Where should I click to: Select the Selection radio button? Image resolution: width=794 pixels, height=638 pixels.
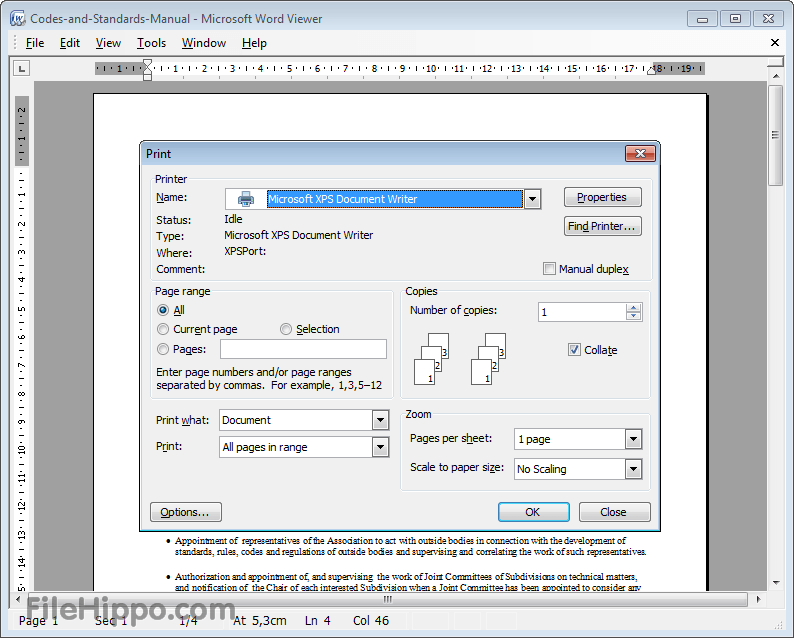(286, 329)
